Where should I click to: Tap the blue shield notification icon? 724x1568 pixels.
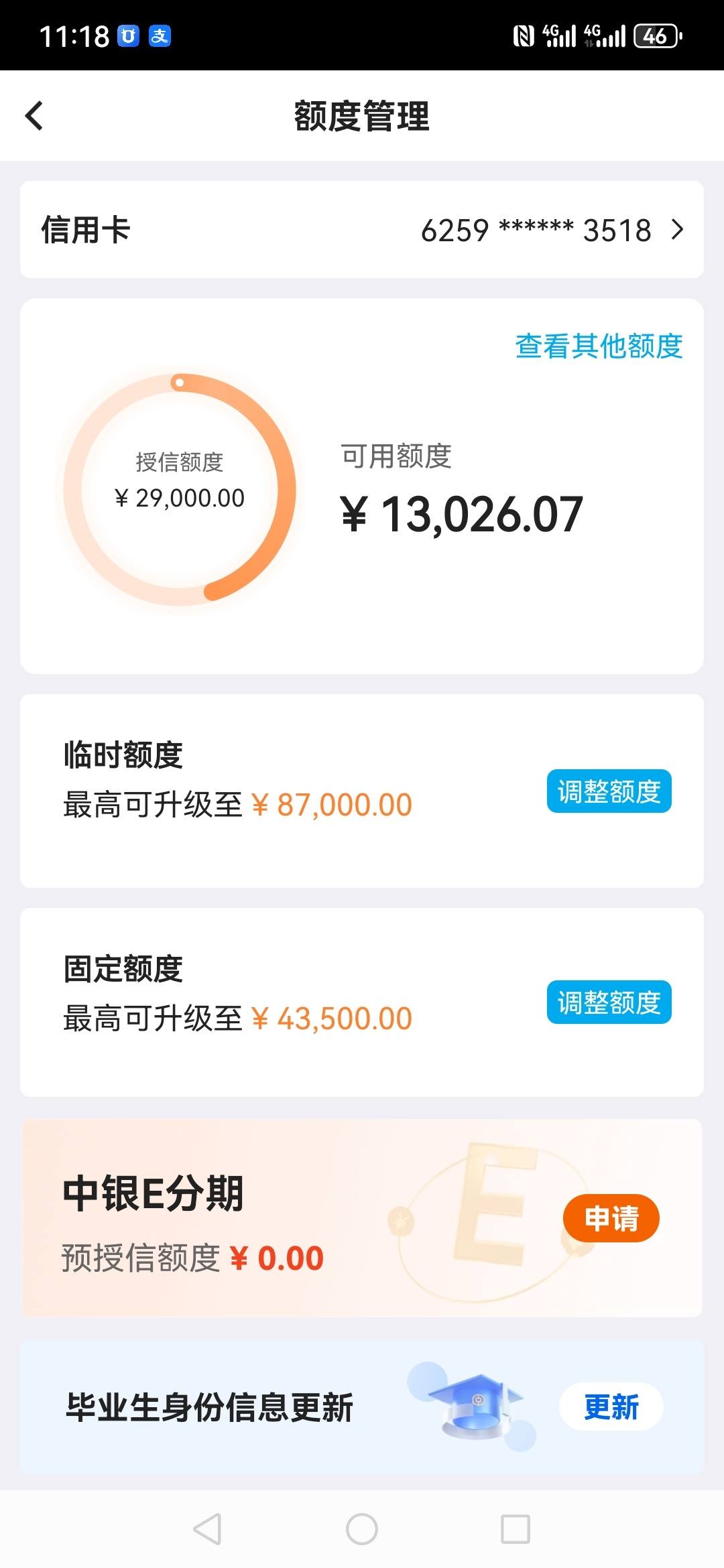[x=128, y=36]
